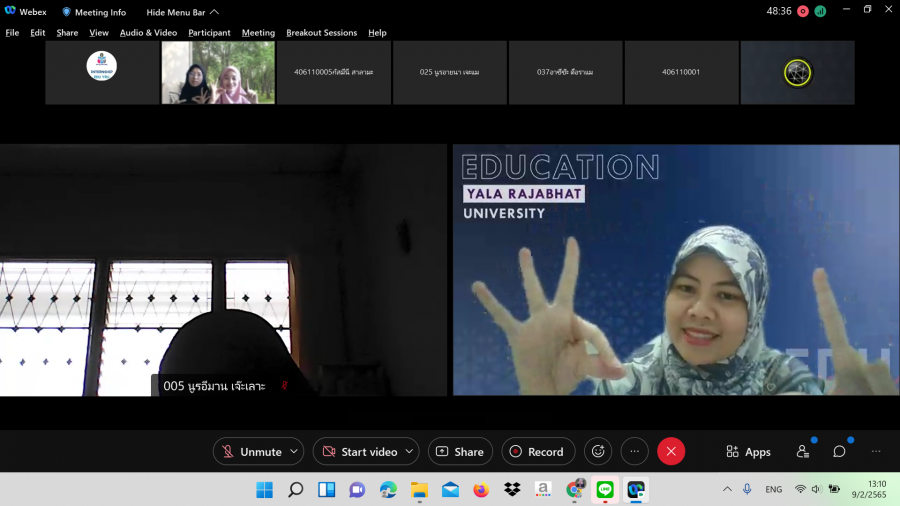Open the Audio & Video menu
Screen dimensions: 900x506
pyautogui.click(x=148, y=33)
